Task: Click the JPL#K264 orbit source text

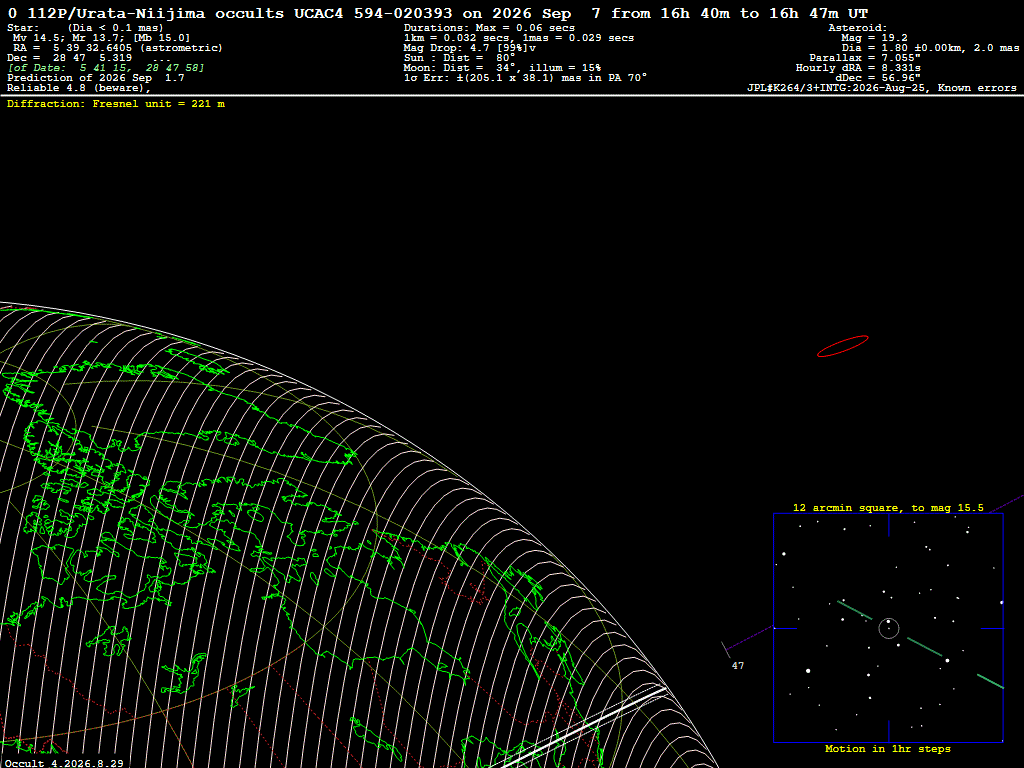Action: (x=882, y=88)
